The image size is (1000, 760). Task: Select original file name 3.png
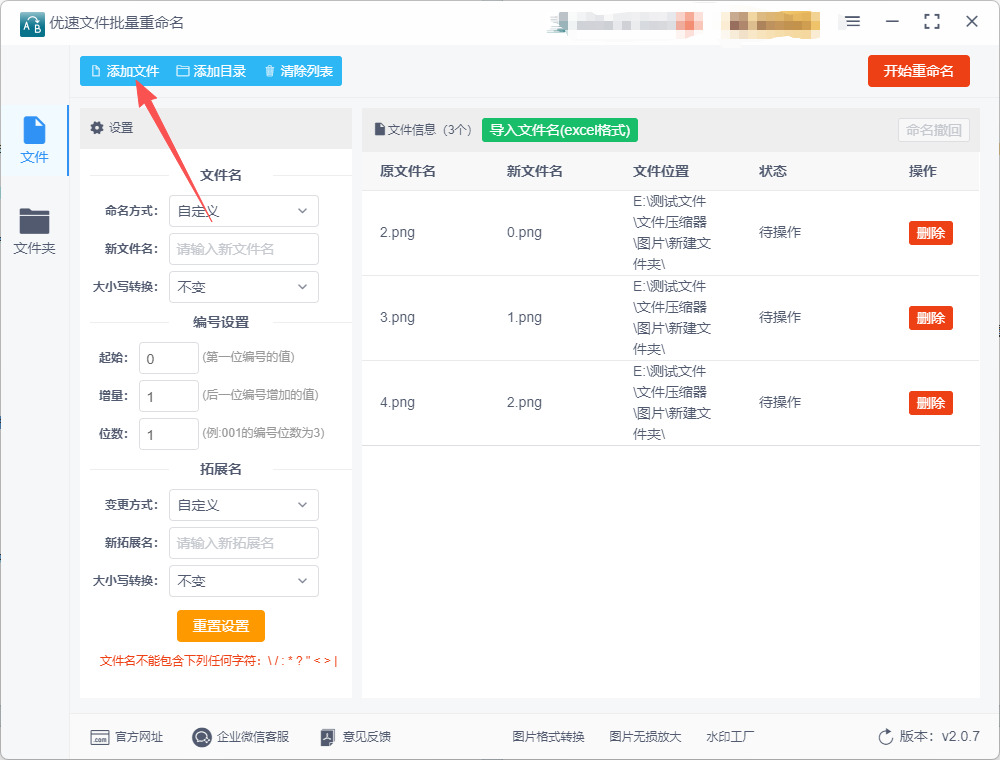pyautogui.click(x=397, y=318)
